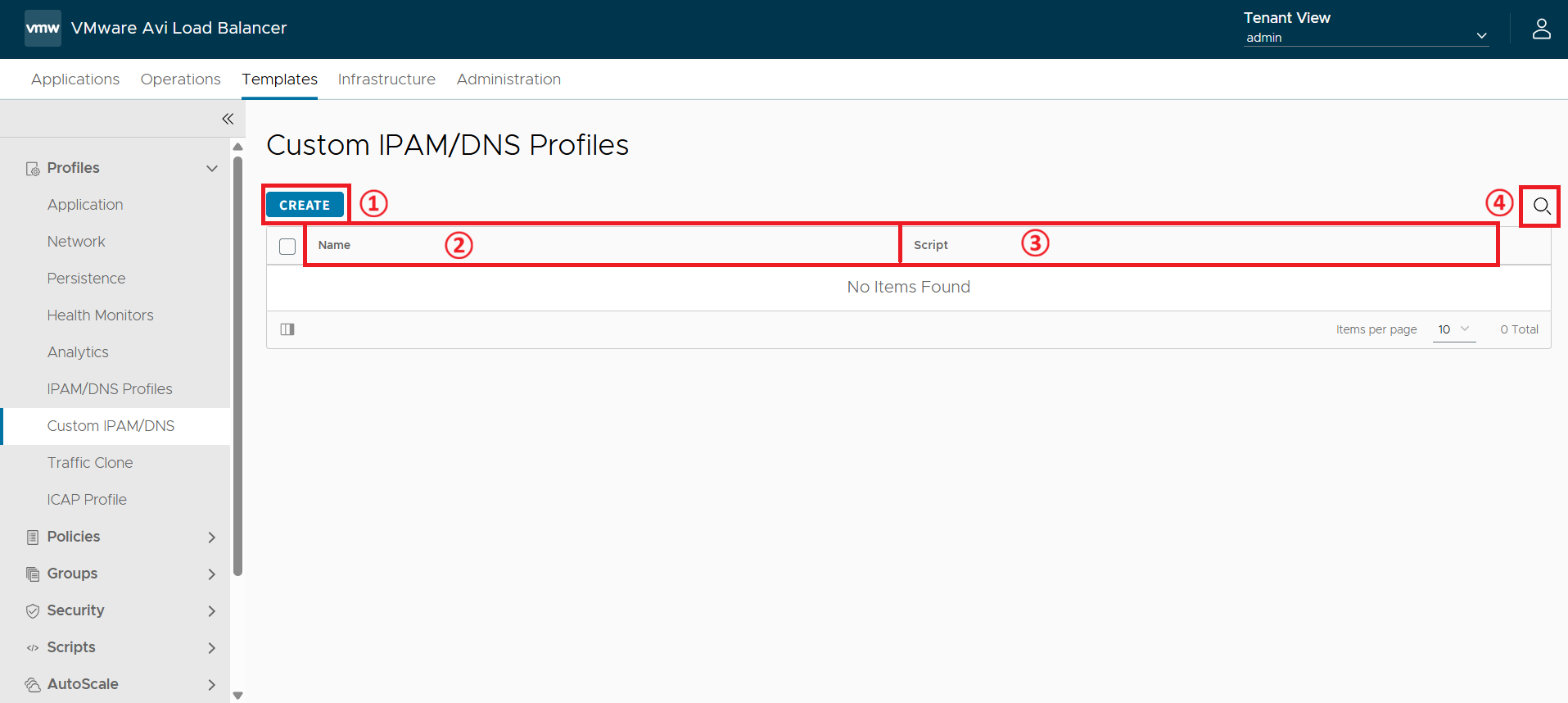This screenshot has height=703, width=1568.
Task: Switch to the Operations tab
Action: point(180,79)
